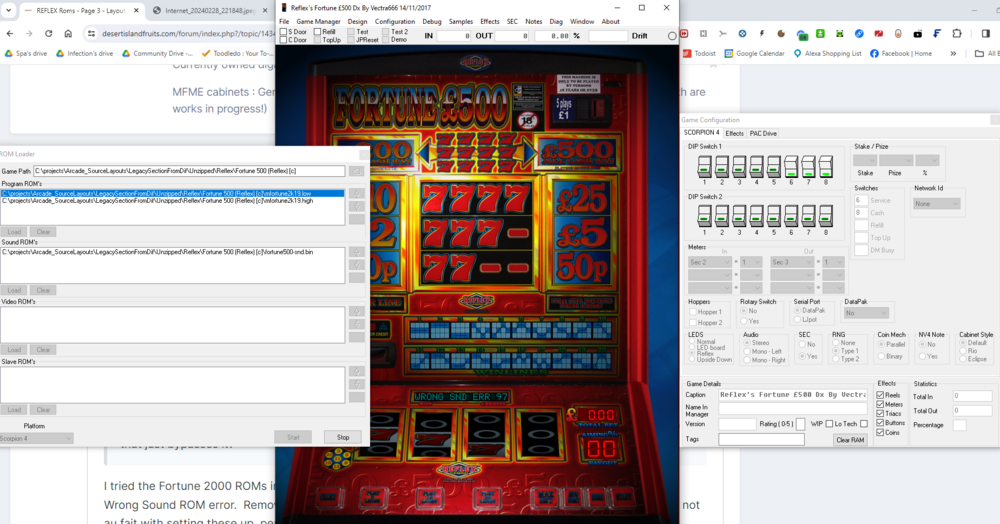
Task: Open the Design menu
Action: click(357, 22)
